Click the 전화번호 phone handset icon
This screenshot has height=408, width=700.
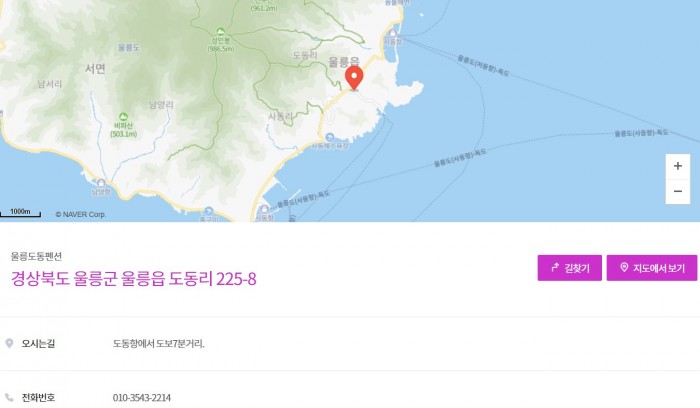9,397
